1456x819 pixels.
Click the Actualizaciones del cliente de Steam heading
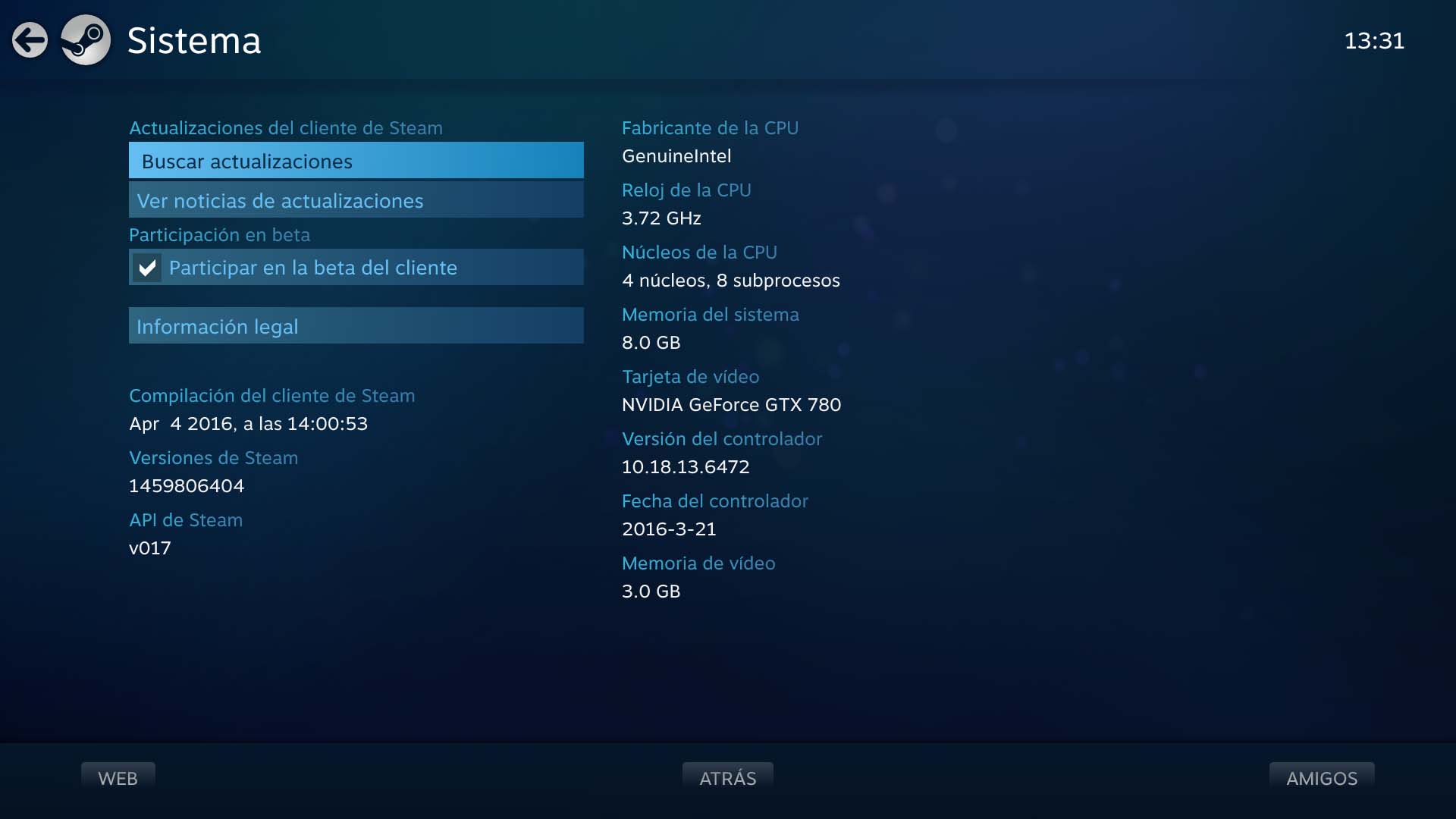coord(285,127)
